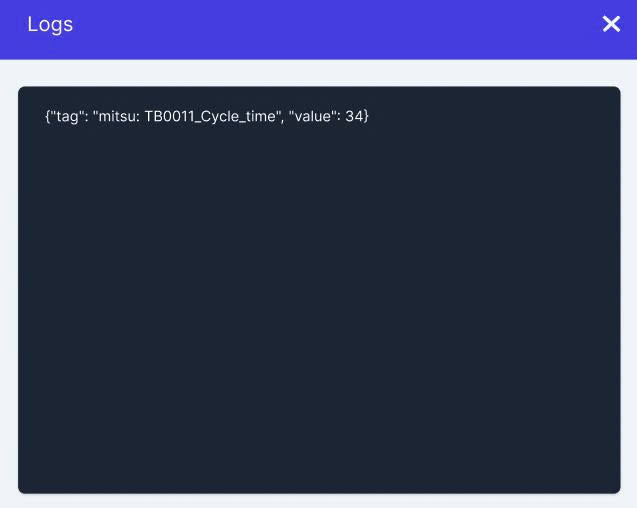Click the log entry line in console
This screenshot has height=508, width=637.
pyautogui.click(x=207, y=116)
